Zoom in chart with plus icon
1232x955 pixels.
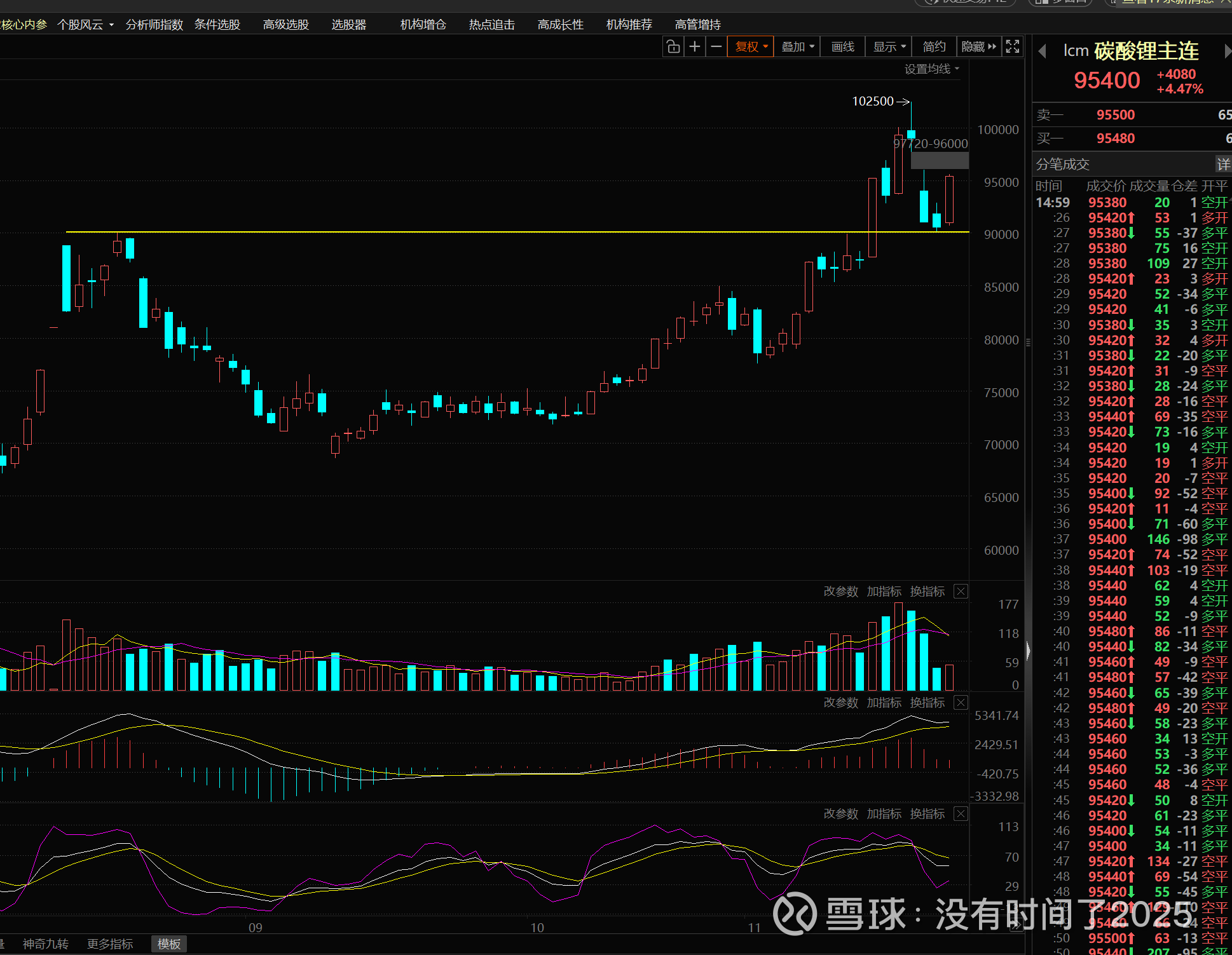[x=695, y=46]
